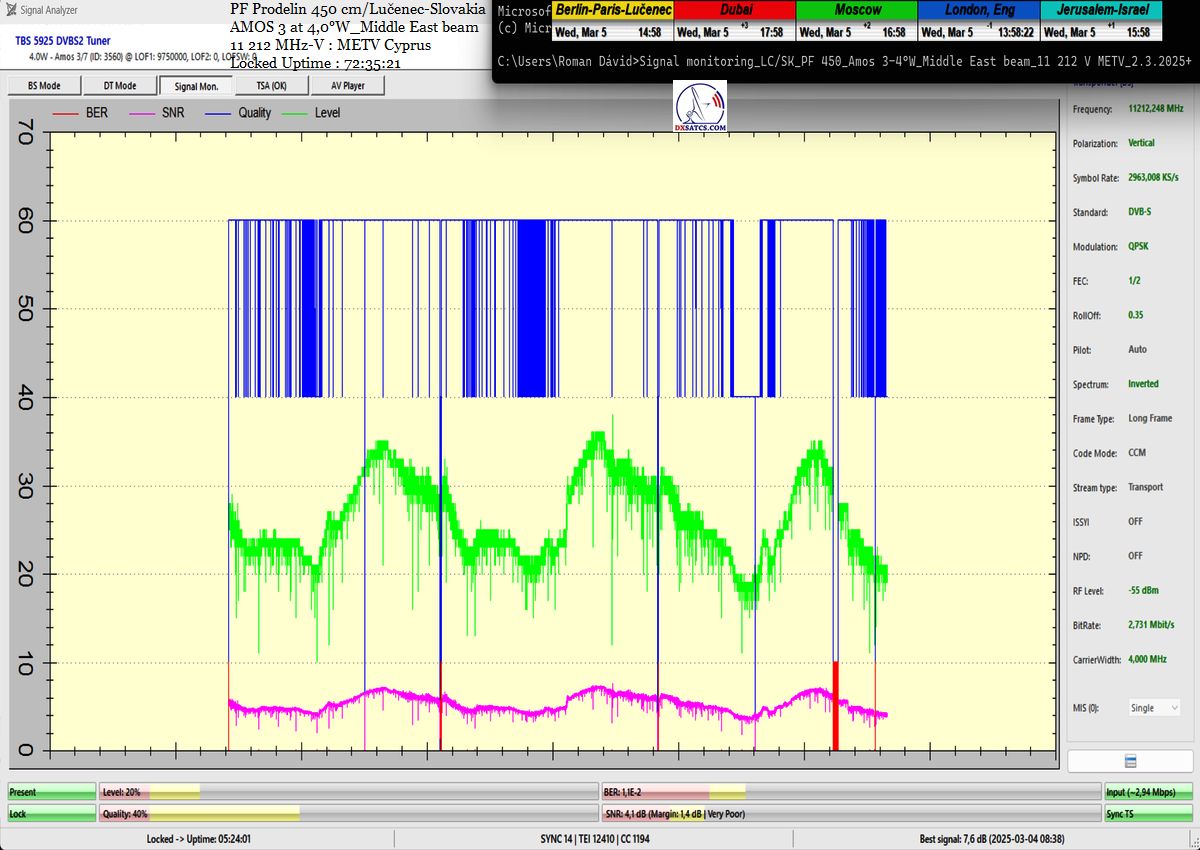The width and height of the screenshot is (1200, 850).
Task: Click the panel button below MIS dropdown
Action: tap(1128, 761)
